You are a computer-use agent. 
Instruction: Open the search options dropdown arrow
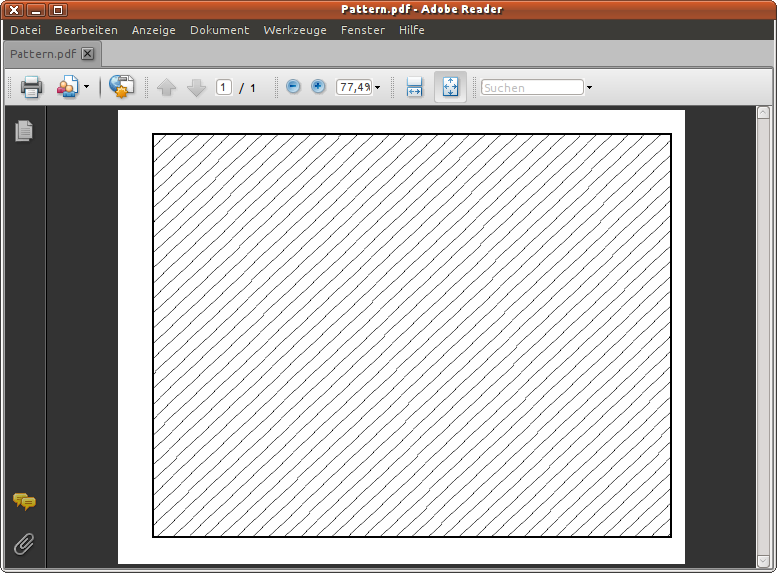tap(589, 88)
